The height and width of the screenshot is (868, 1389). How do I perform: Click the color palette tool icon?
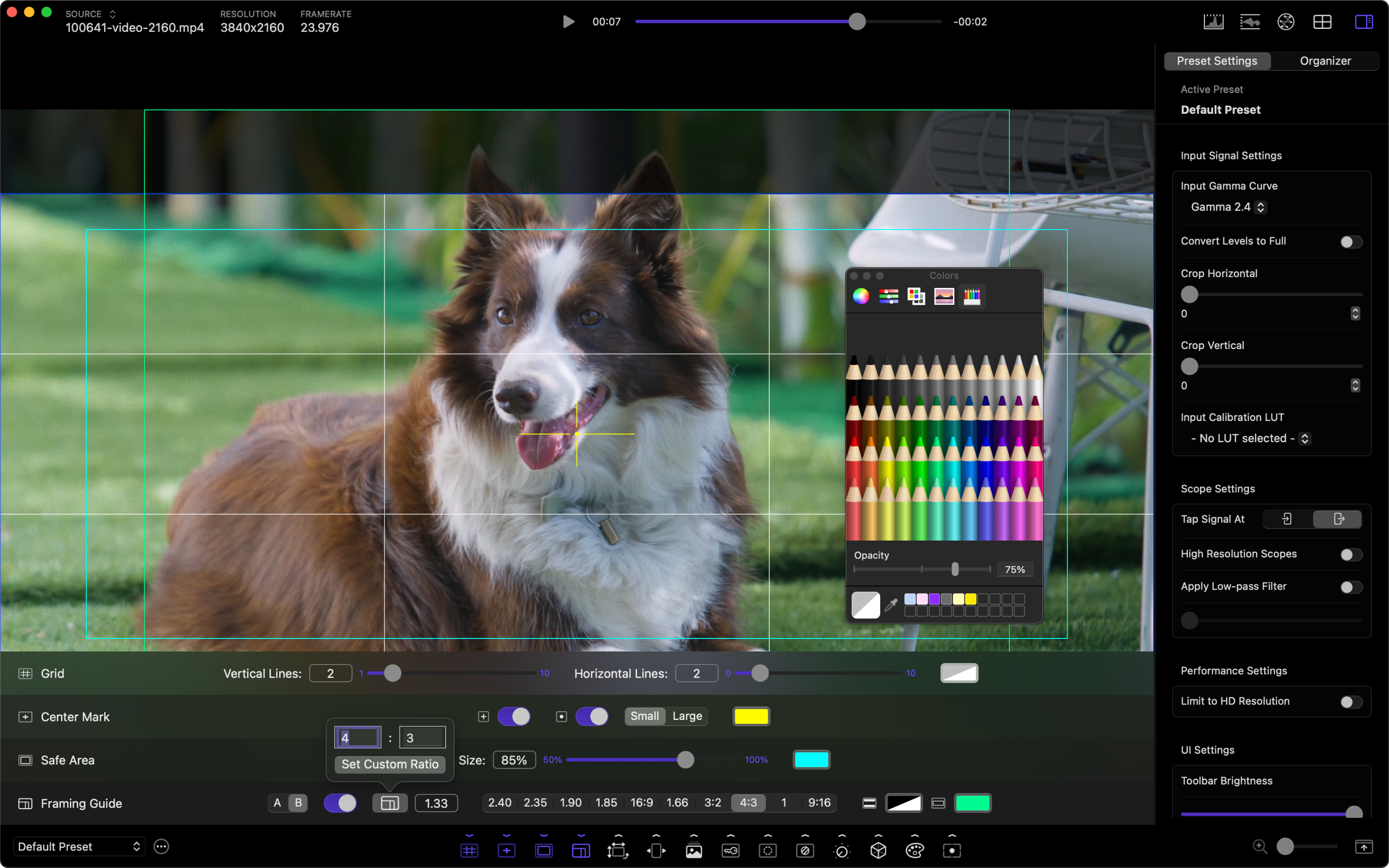(914, 850)
